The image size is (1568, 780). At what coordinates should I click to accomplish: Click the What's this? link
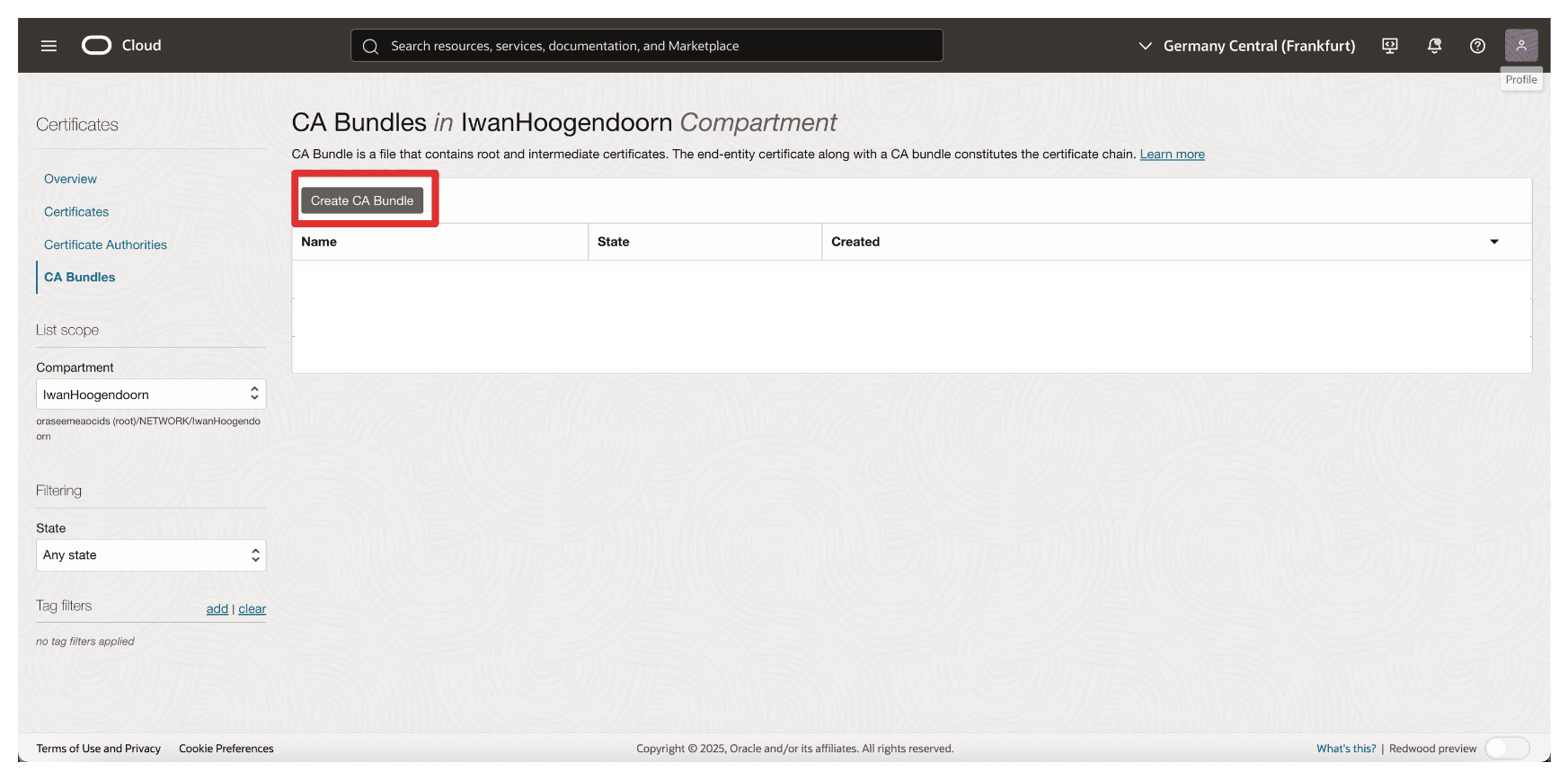pyautogui.click(x=1346, y=749)
